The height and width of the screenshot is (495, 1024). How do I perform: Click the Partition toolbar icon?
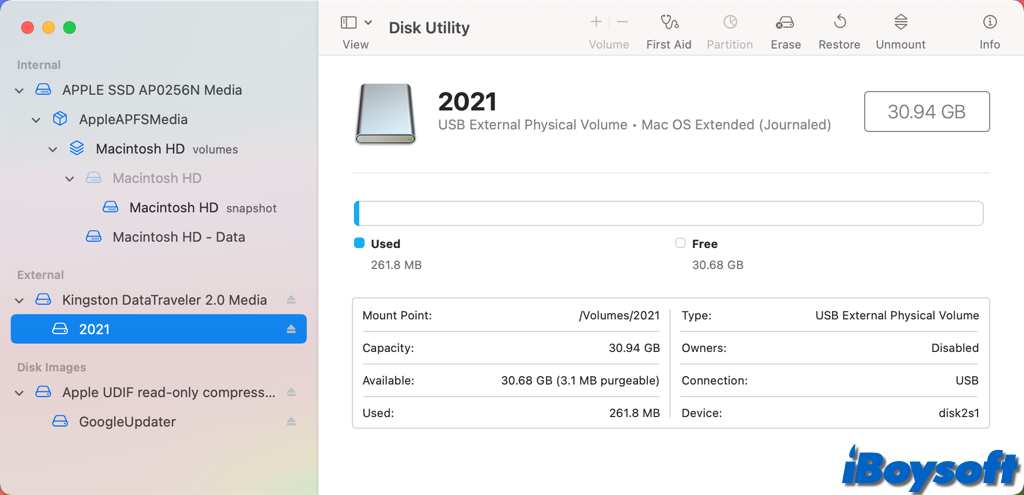pyautogui.click(x=729, y=22)
